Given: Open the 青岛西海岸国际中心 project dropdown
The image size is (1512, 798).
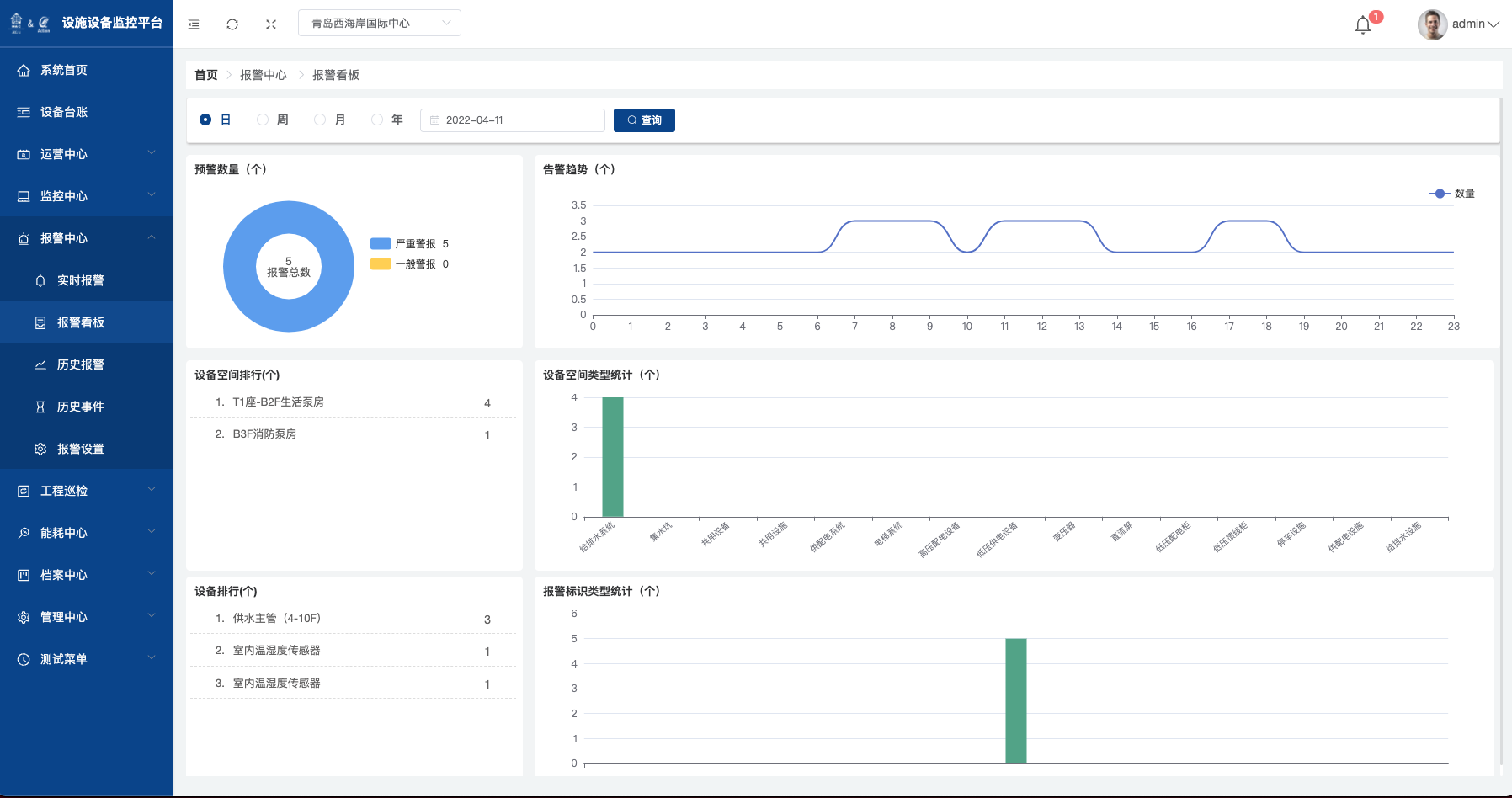Looking at the screenshot, I should (379, 24).
